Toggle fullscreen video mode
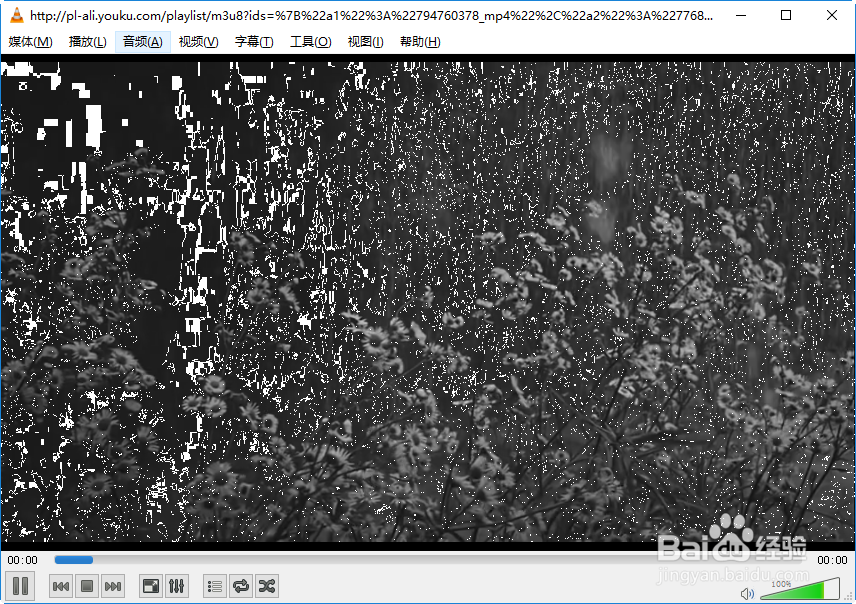Viewport: 856px width, 604px height. pyautogui.click(x=151, y=586)
